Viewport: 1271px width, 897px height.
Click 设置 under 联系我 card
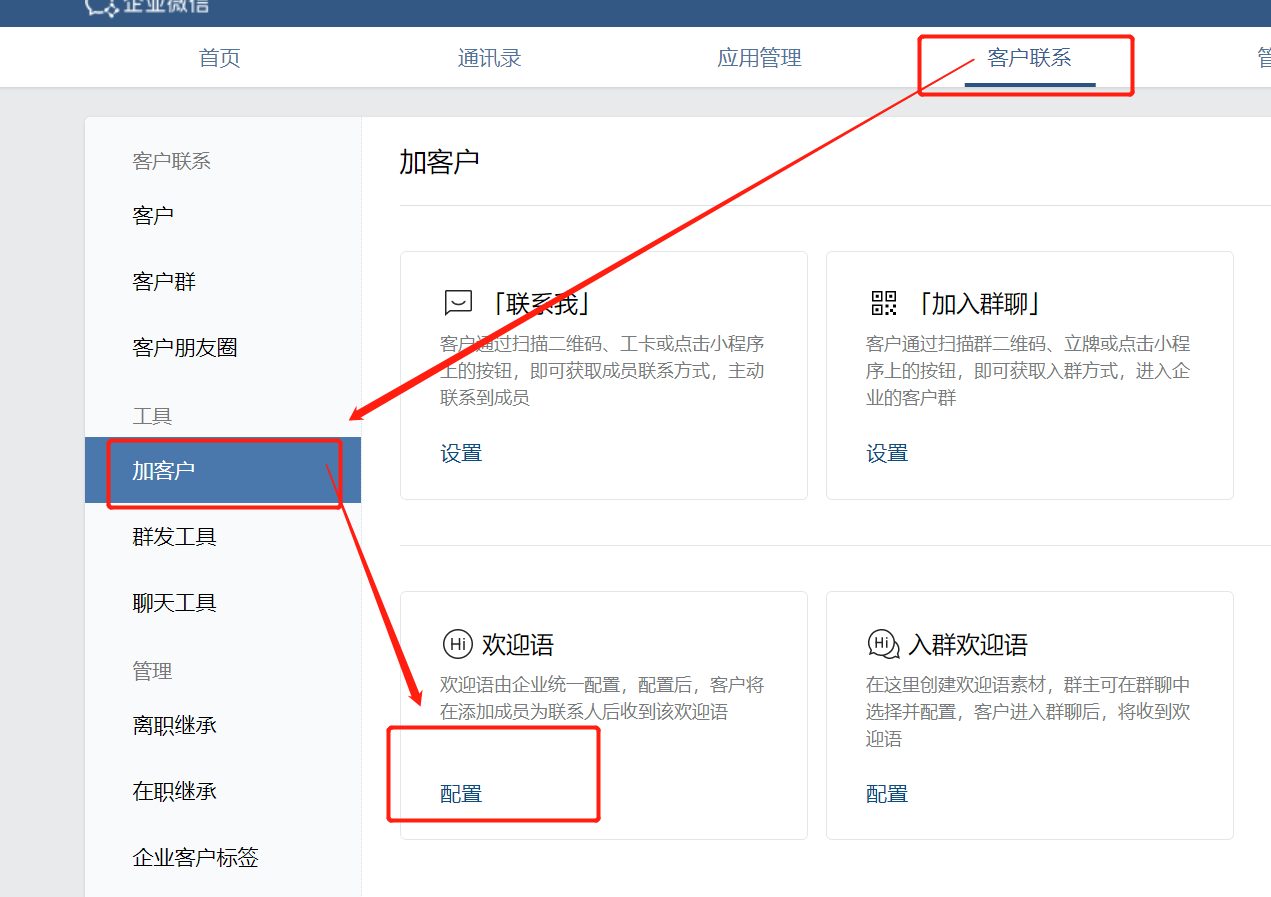461,454
